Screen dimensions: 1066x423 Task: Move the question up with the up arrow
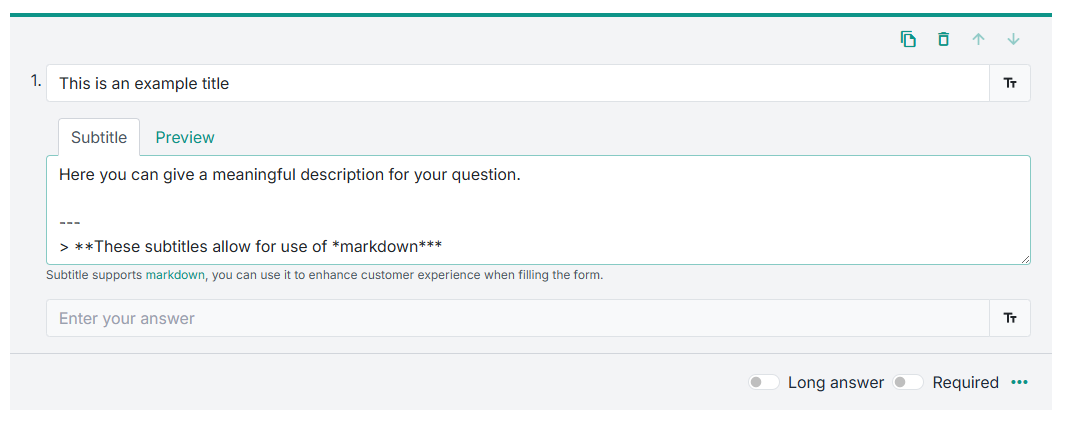(978, 39)
